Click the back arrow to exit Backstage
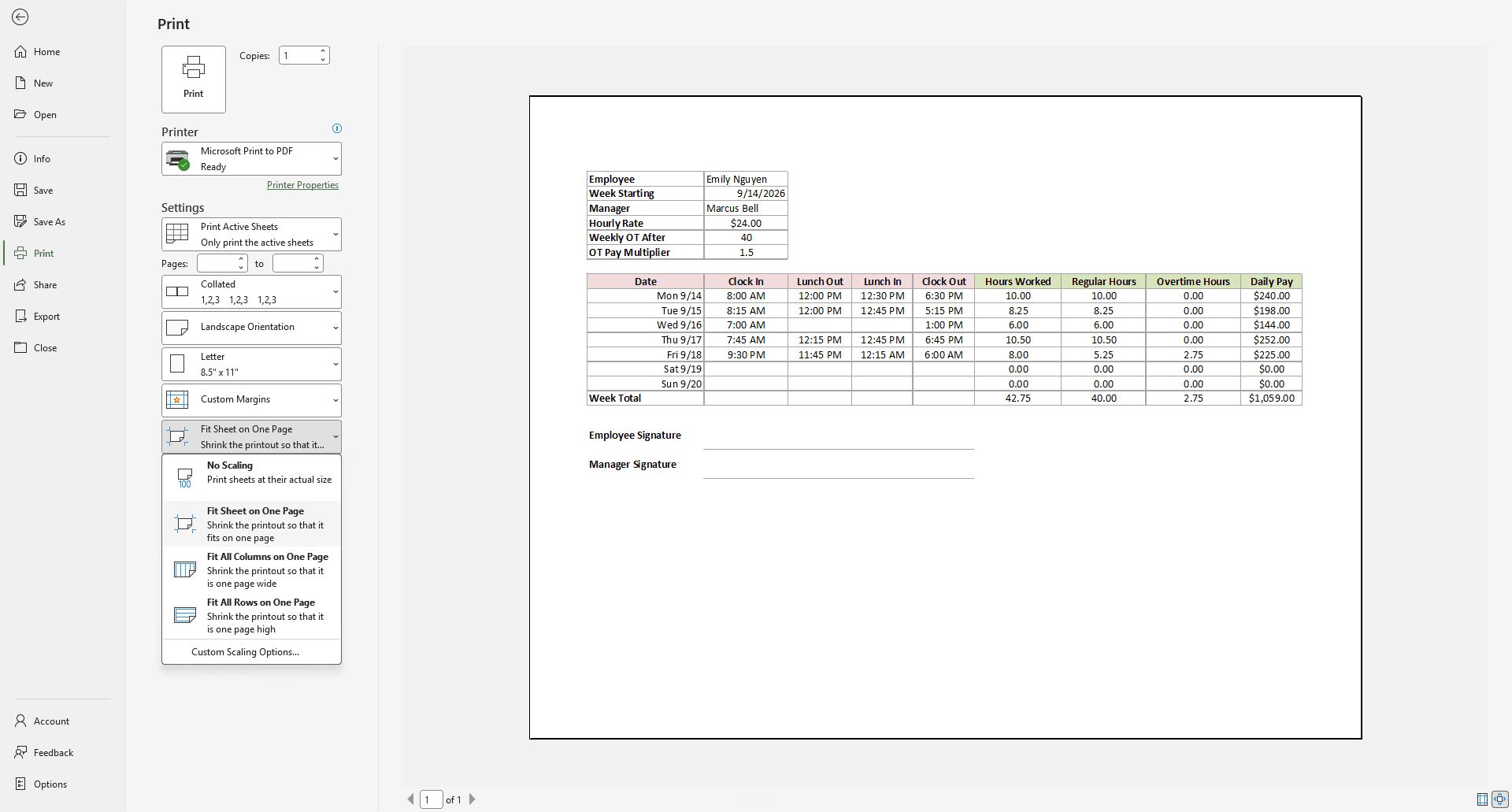 point(20,17)
